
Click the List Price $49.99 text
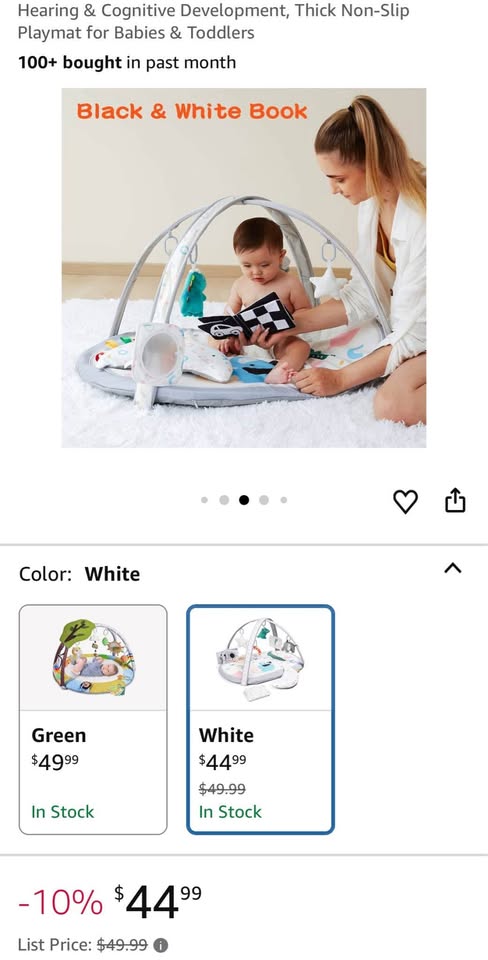point(83,945)
